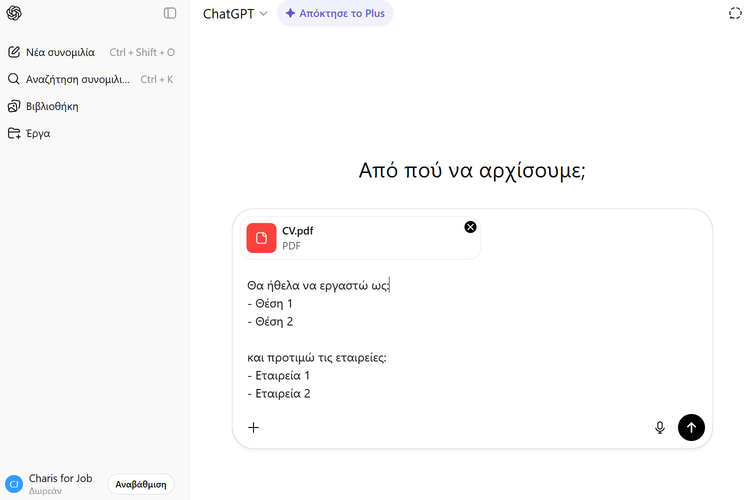Click the Απόκτησε το Plus button
Screen dimensions: 750x500
[335, 14]
